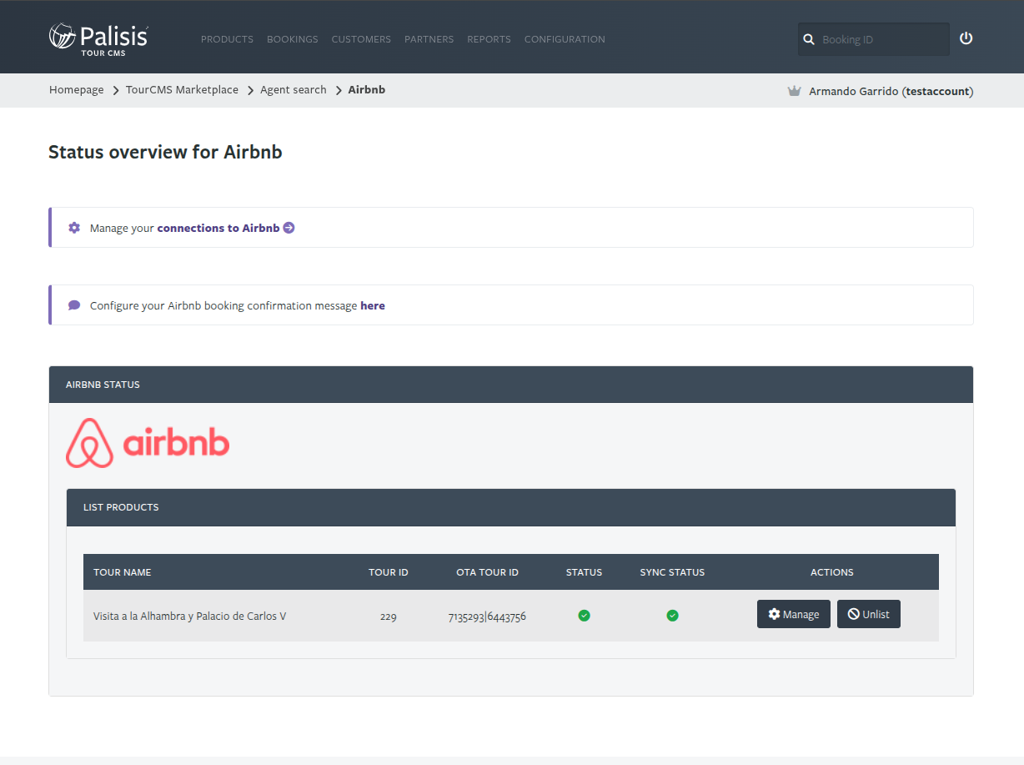Click Manage button for Alhambra tour
This screenshot has width=1024, height=765.
pos(793,614)
